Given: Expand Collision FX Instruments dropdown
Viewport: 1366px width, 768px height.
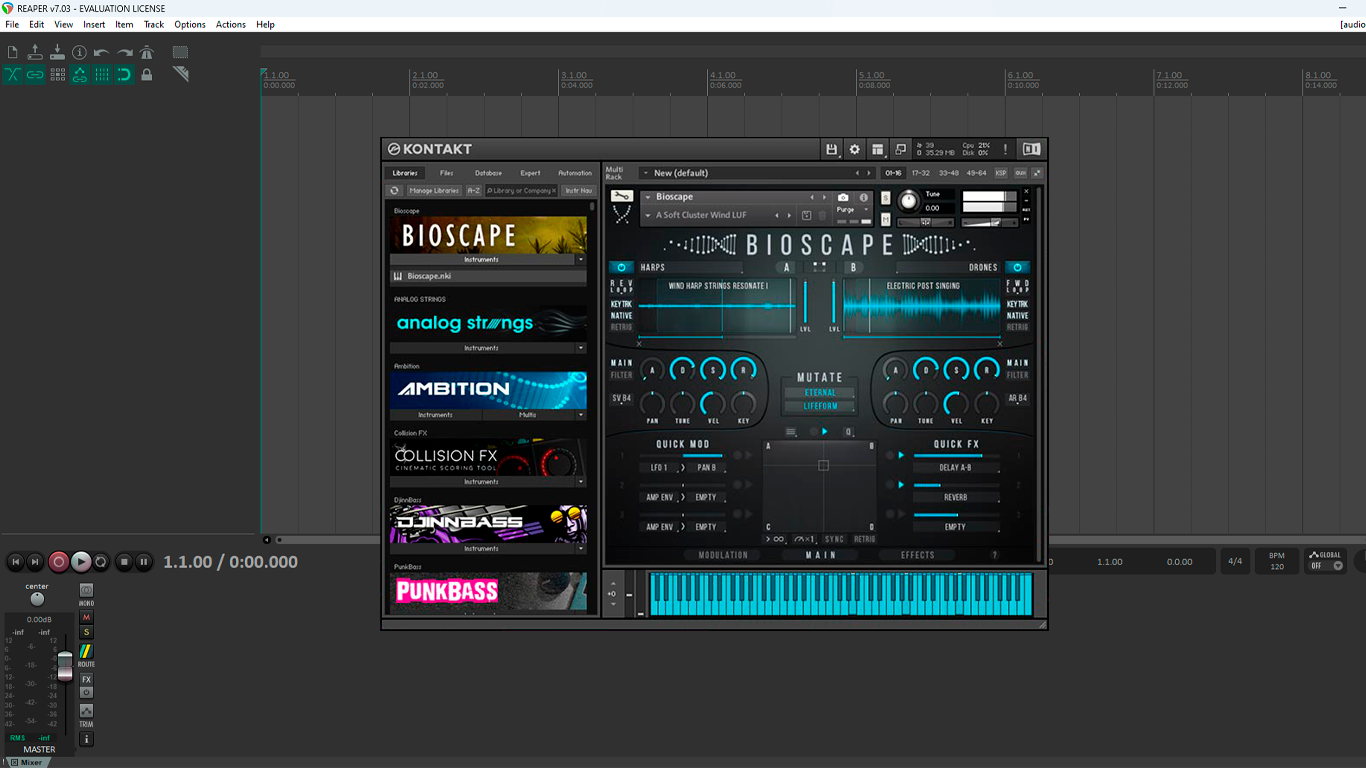Looking at the screenshot, I should coord(581,481).
